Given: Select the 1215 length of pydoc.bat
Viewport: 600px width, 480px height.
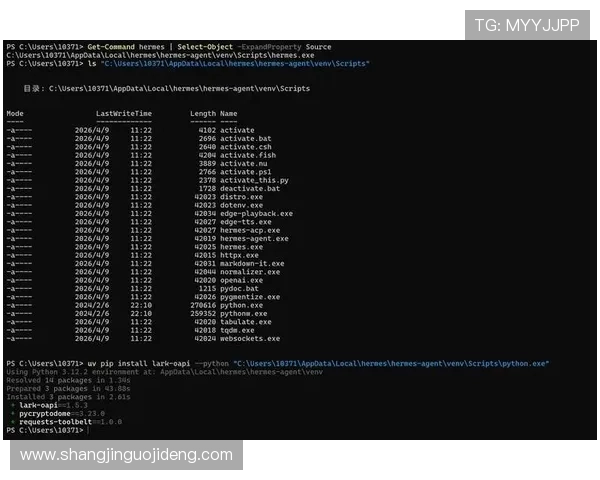Looking at the screenshot, I should tap(207, 289).
